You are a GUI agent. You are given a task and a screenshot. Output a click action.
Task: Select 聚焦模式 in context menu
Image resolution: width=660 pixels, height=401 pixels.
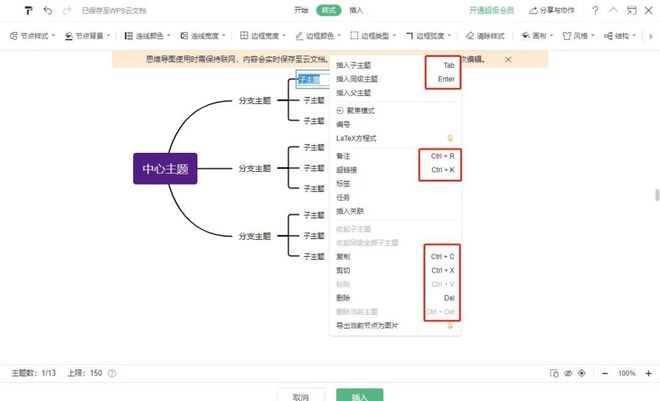395,111
